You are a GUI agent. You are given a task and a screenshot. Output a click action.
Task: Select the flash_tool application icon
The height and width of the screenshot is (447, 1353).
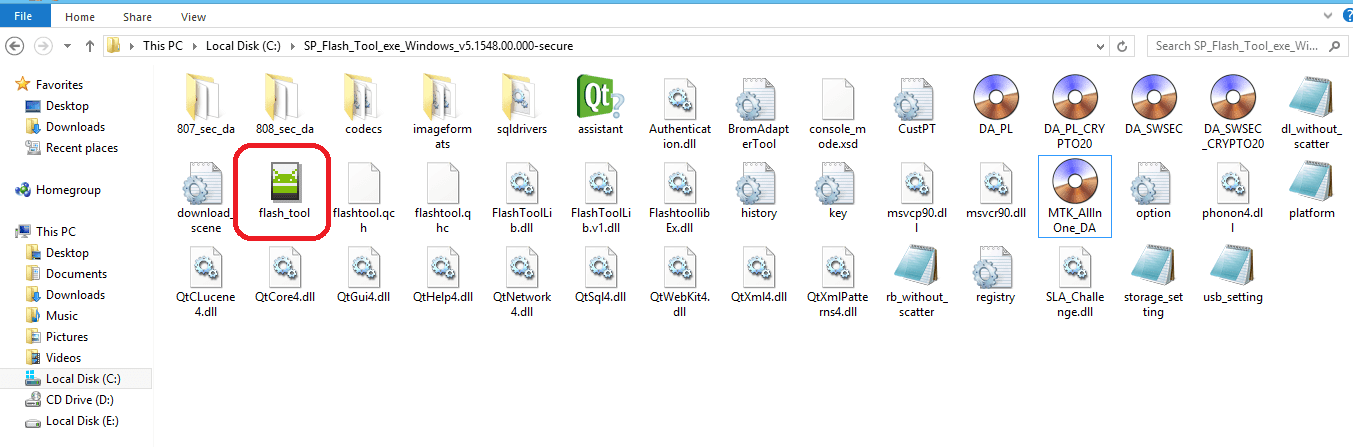[283, 191]
